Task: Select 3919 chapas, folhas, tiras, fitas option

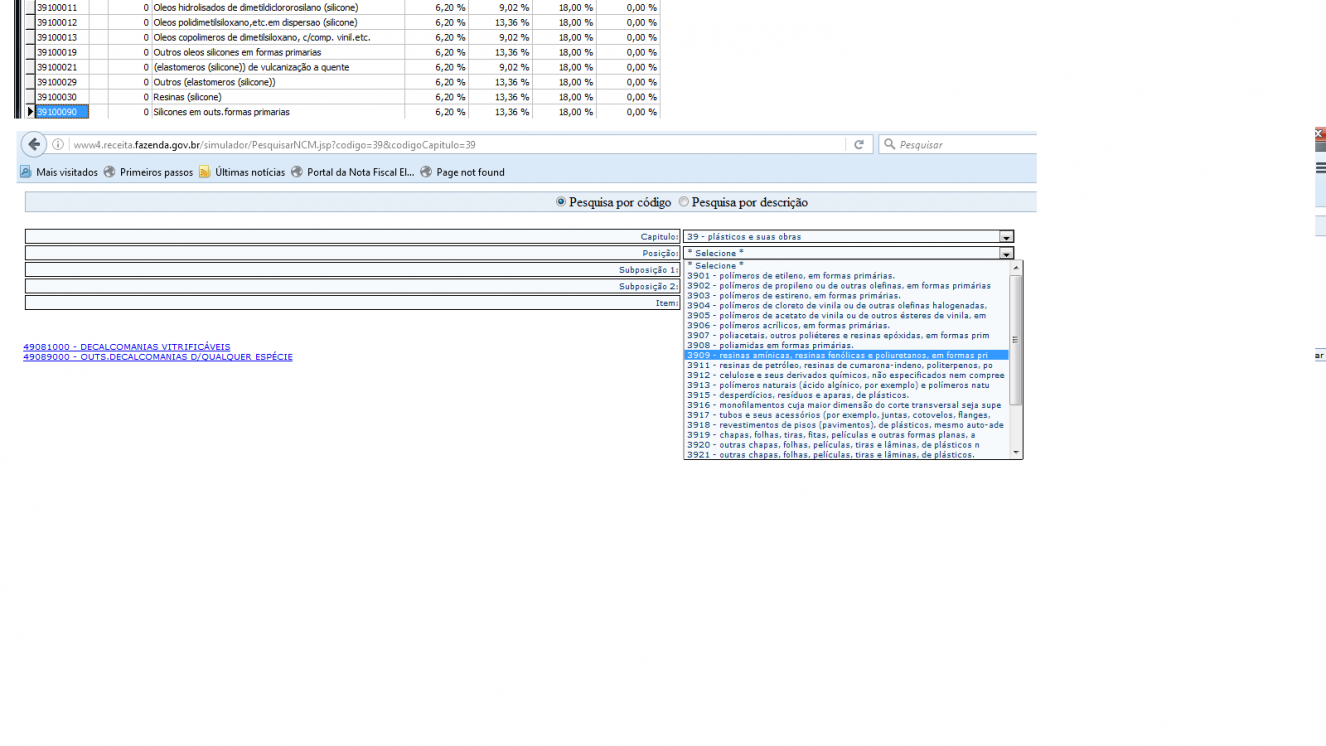Action: [846, 435]
